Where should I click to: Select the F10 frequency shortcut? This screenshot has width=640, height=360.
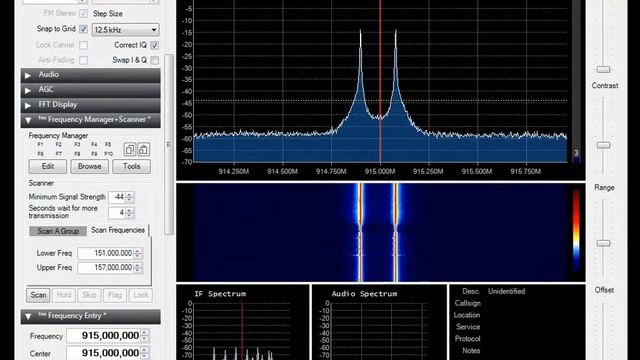coord(109,154)
